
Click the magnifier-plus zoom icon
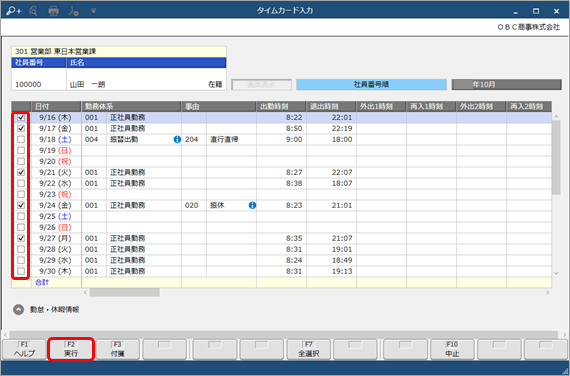[13, 11]
